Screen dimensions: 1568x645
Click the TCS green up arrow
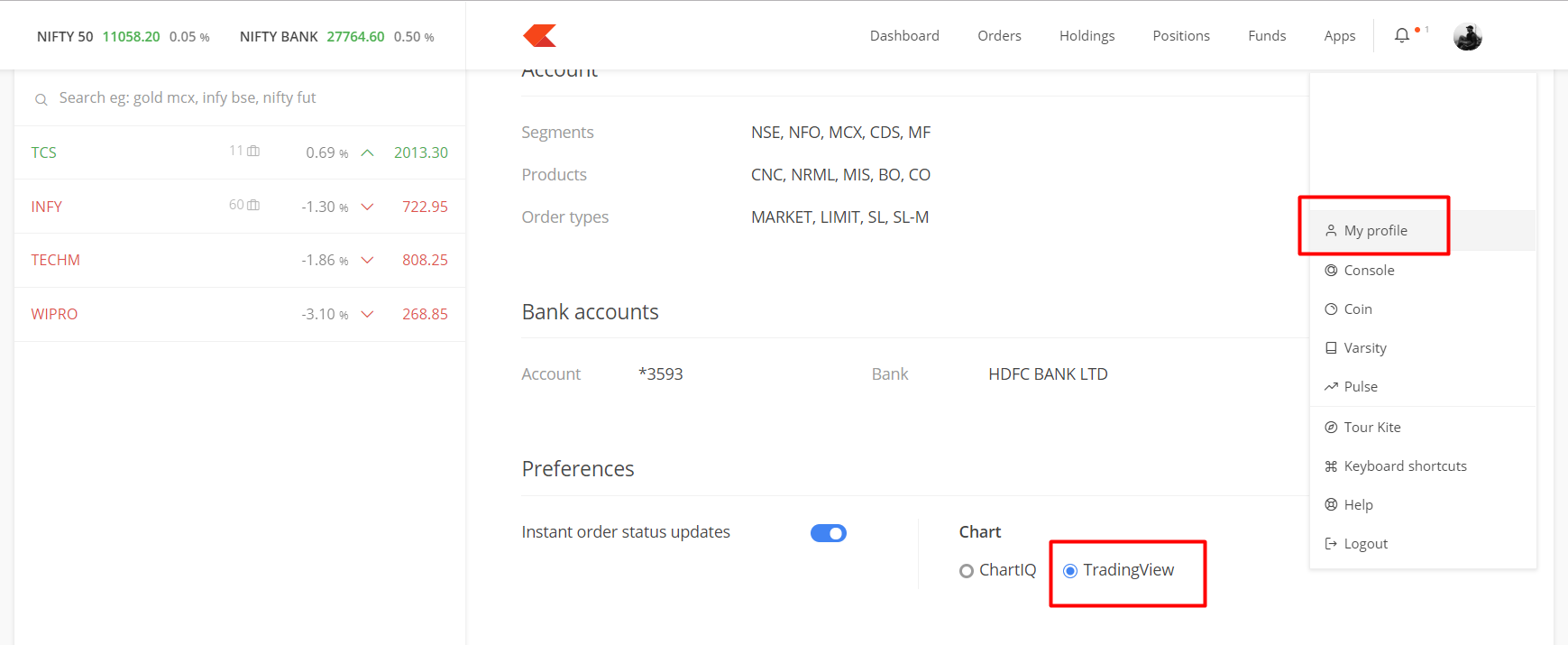tap(367, 152)
